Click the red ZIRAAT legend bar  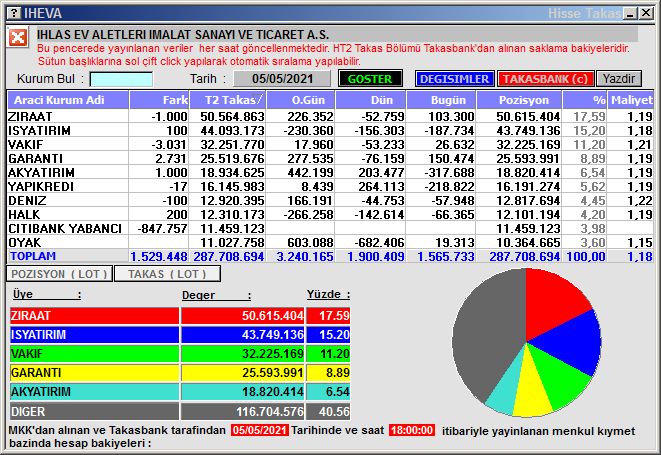point(94,315)
